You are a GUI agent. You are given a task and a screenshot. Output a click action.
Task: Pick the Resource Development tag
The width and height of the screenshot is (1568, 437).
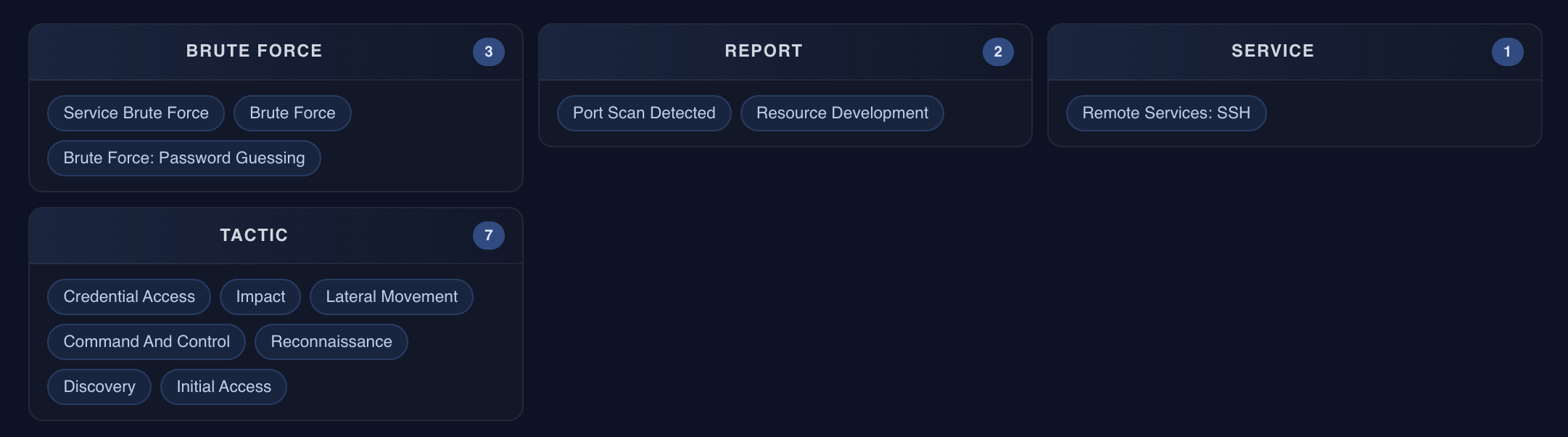pyautogui.click(x=842, y=113)
